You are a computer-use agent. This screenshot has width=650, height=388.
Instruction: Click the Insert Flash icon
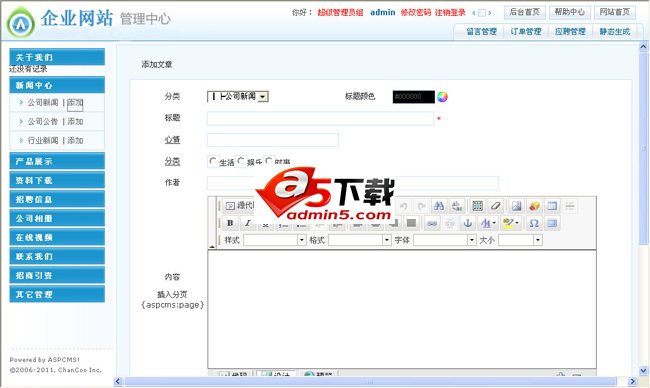[x=534, y=206]
